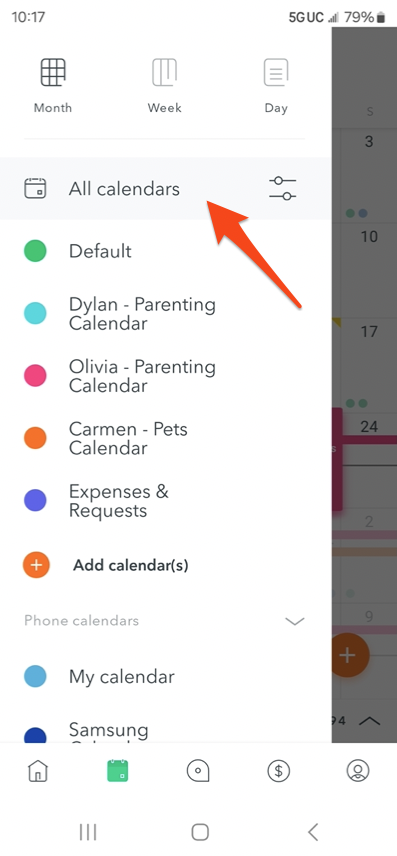The width and height of the screenshot is (397, 856).
Task: Open Home tab in bottom navigation
Action: click(38, 771)
